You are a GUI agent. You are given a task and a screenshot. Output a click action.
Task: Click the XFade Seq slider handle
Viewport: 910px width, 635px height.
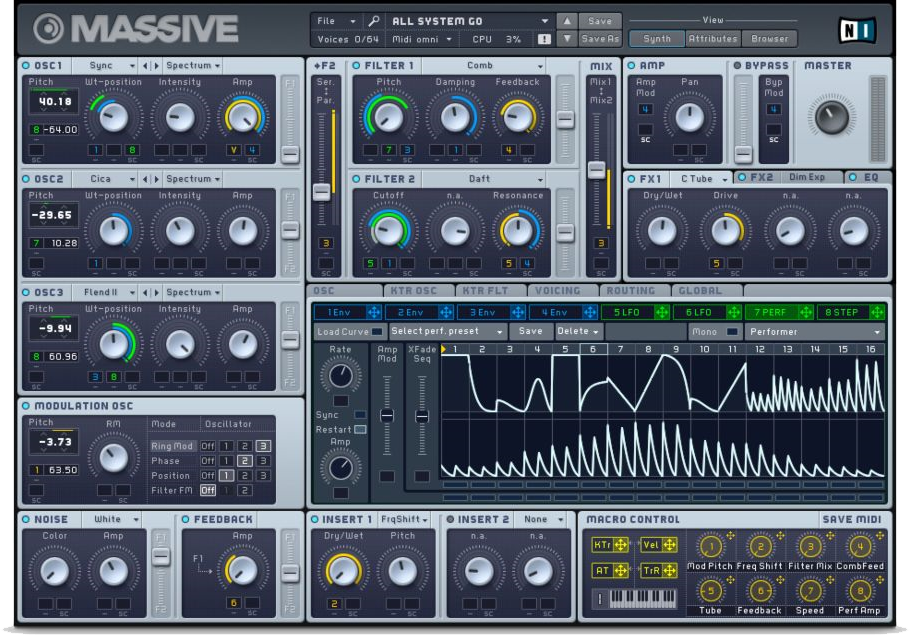[x=422, y=416]
